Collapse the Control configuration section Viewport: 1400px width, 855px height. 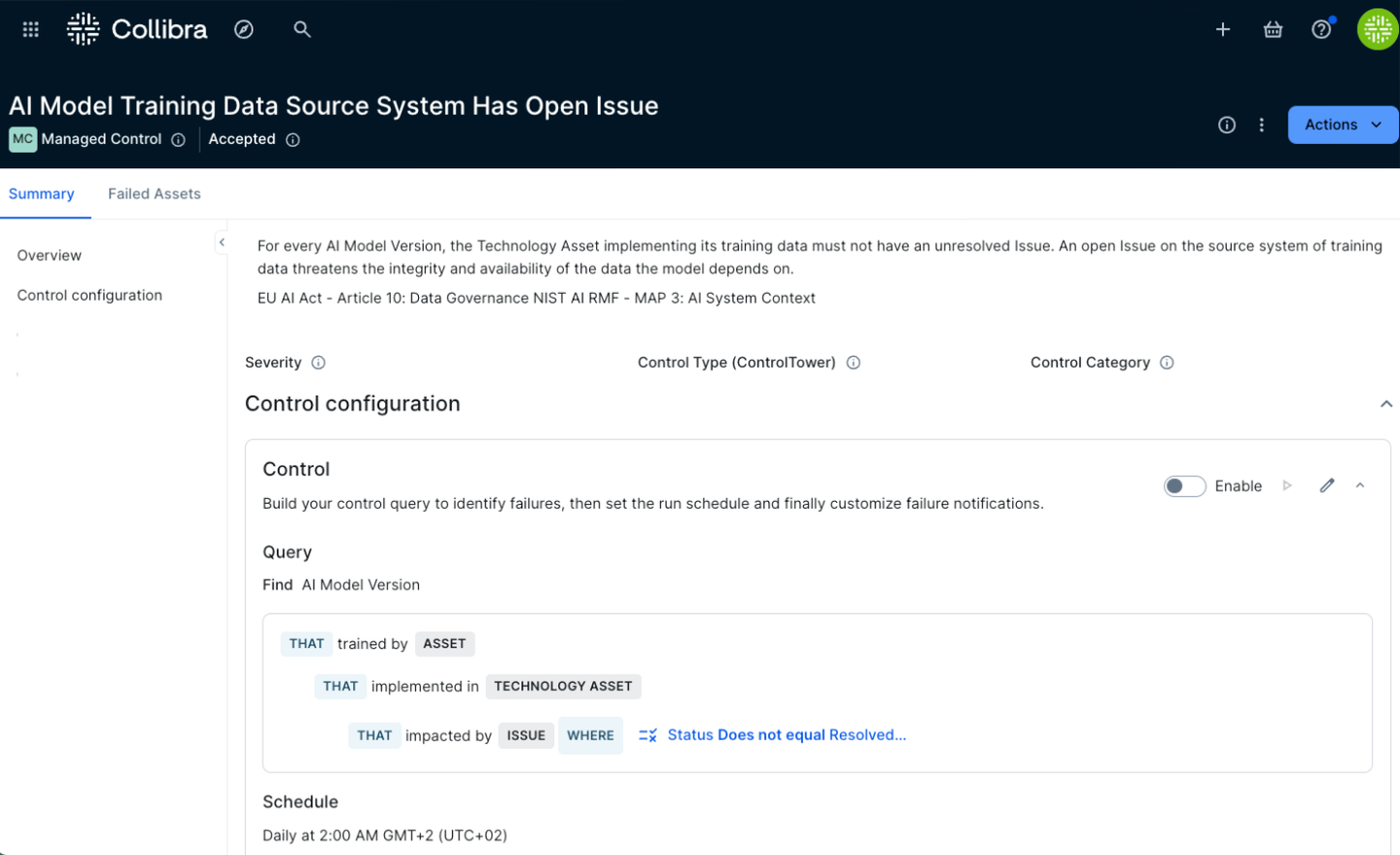[1386, 404]
